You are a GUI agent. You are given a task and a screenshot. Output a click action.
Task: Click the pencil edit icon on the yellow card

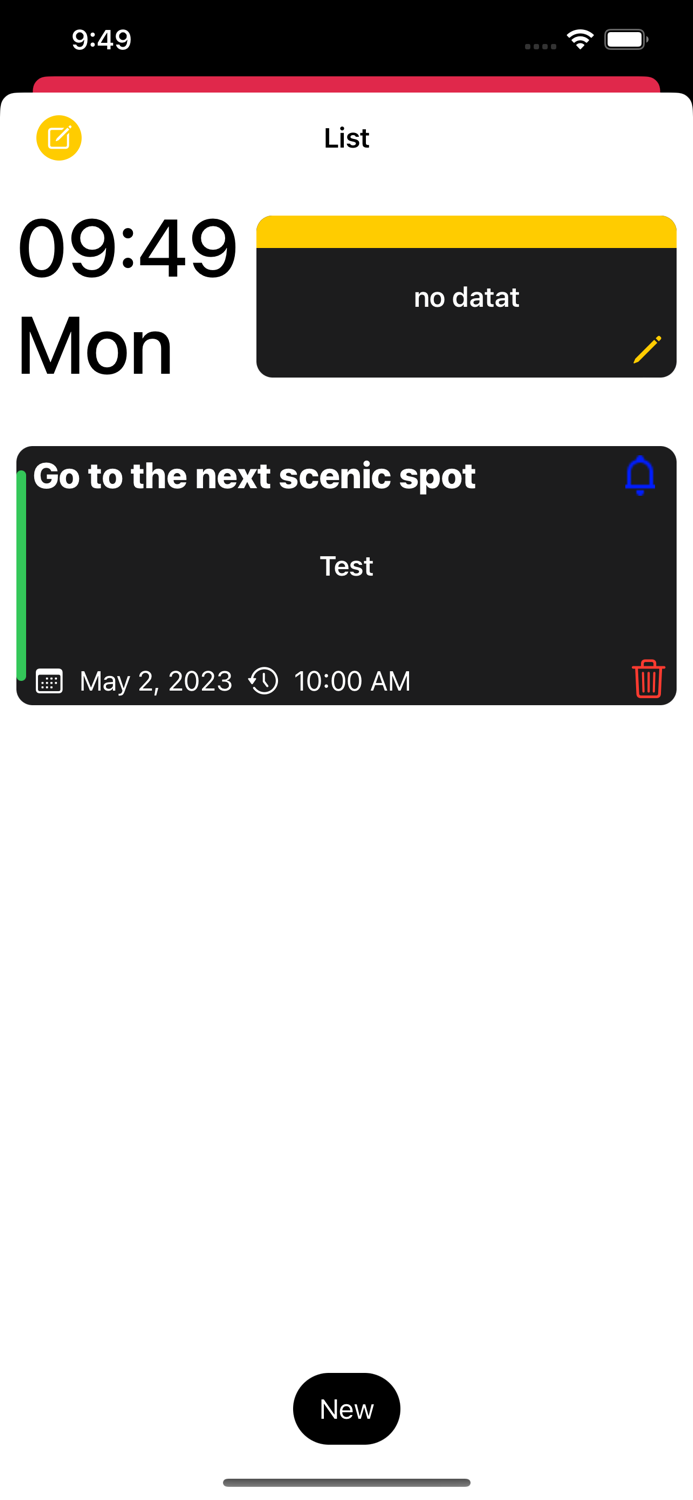pos(648,349)
